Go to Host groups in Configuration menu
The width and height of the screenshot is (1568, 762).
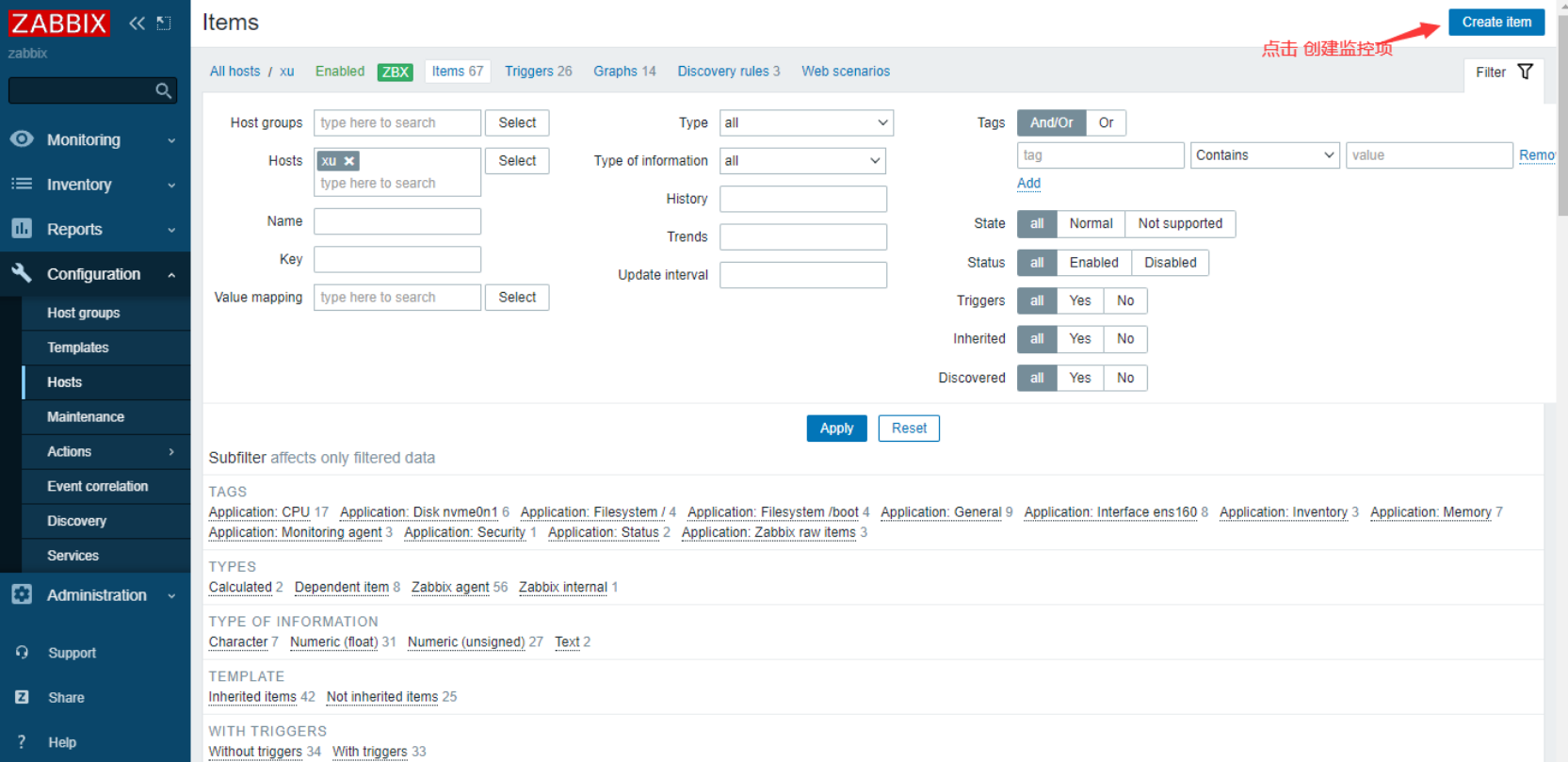click(x=84, y=313)
